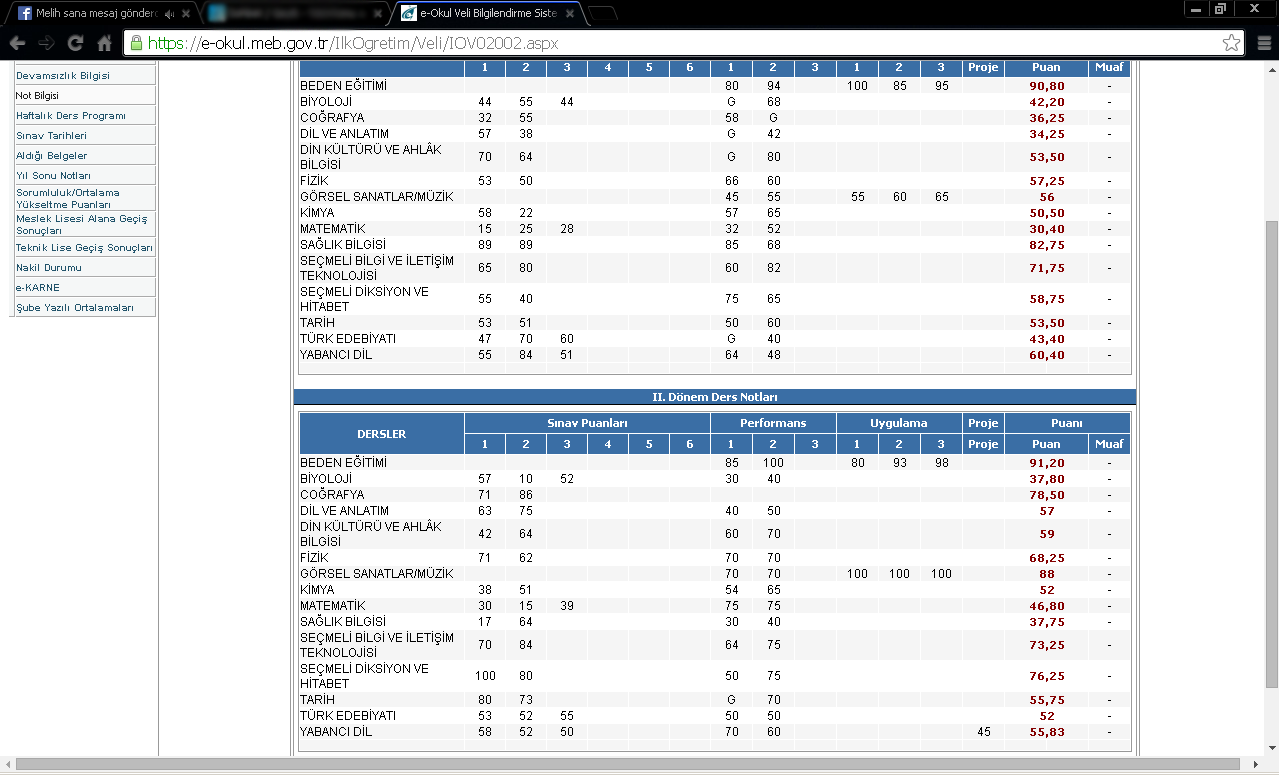Open the Chrome hamburger menu

click(1262, 43)
